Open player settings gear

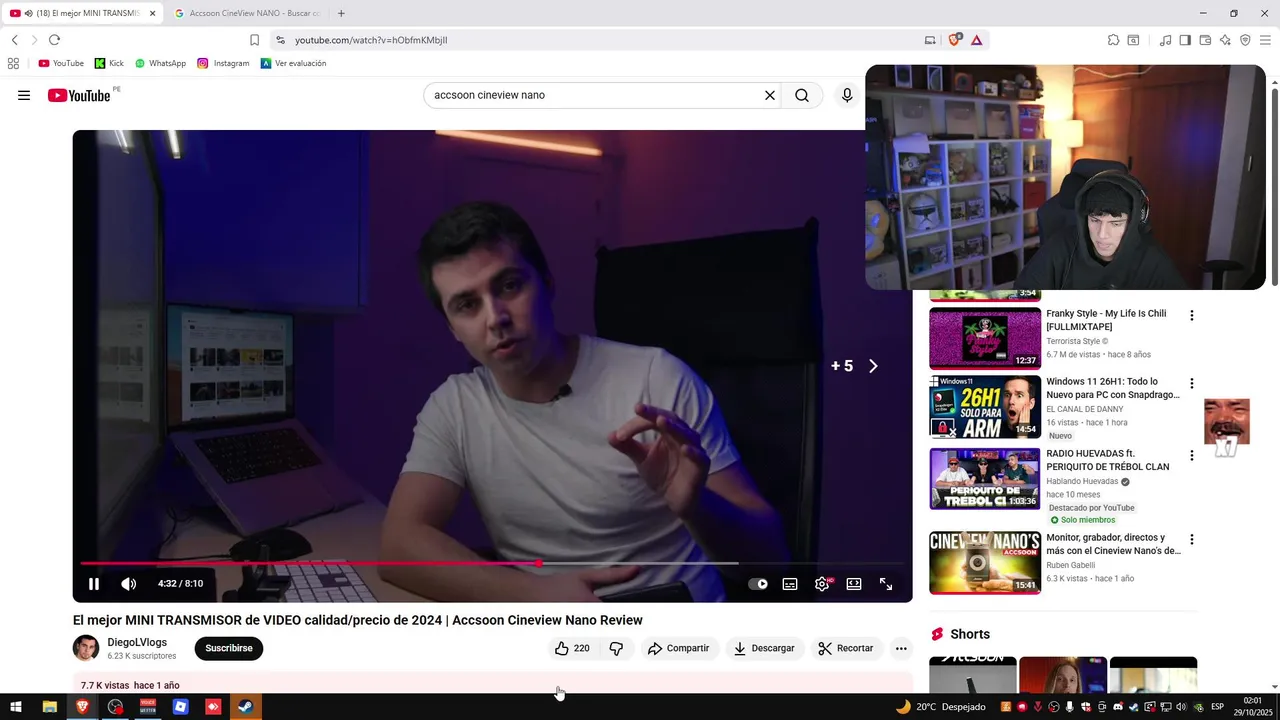(x=822, y=584)
